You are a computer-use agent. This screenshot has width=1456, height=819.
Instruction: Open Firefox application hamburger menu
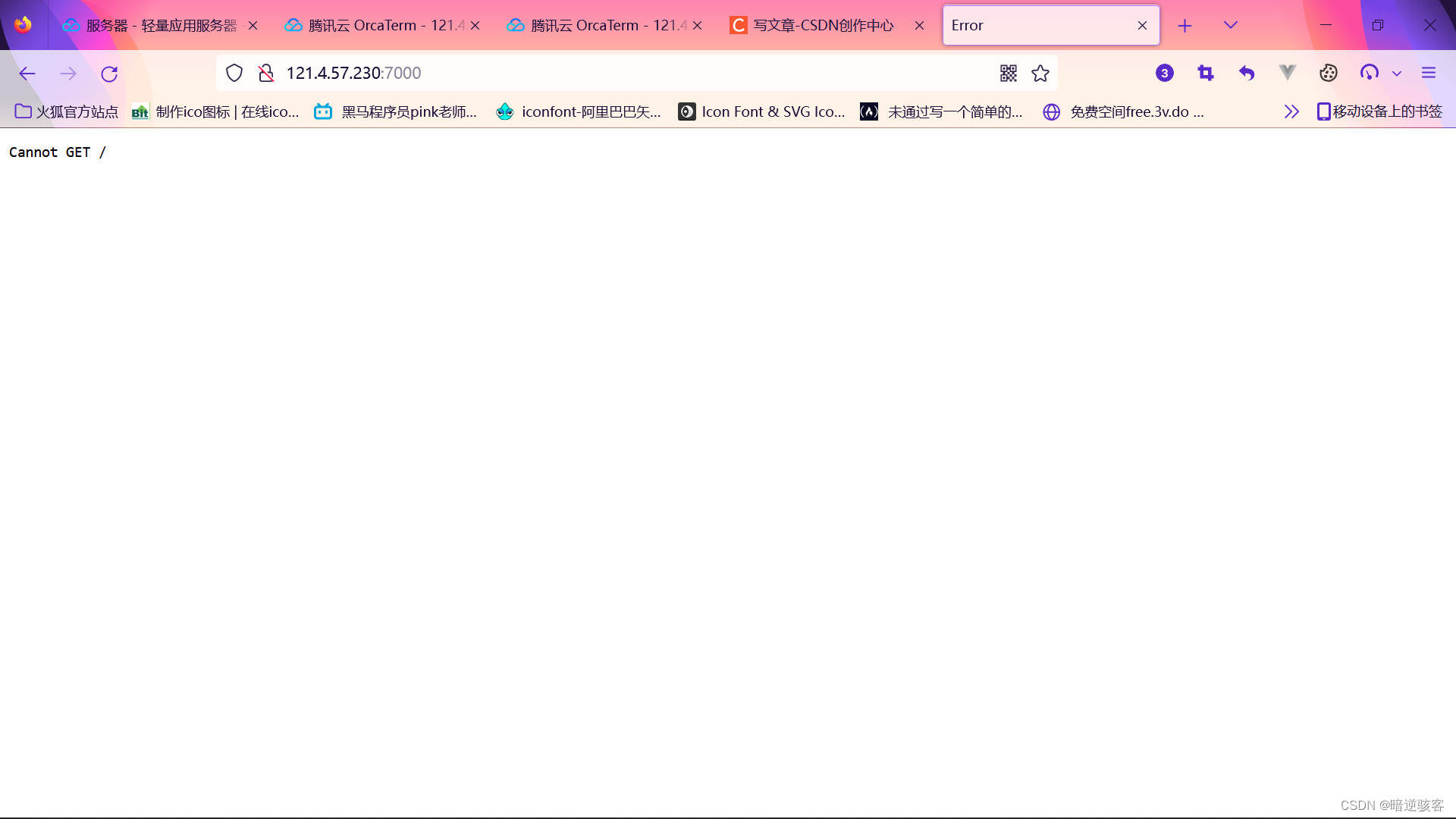pyautogui.click(x=1429, y=73)
